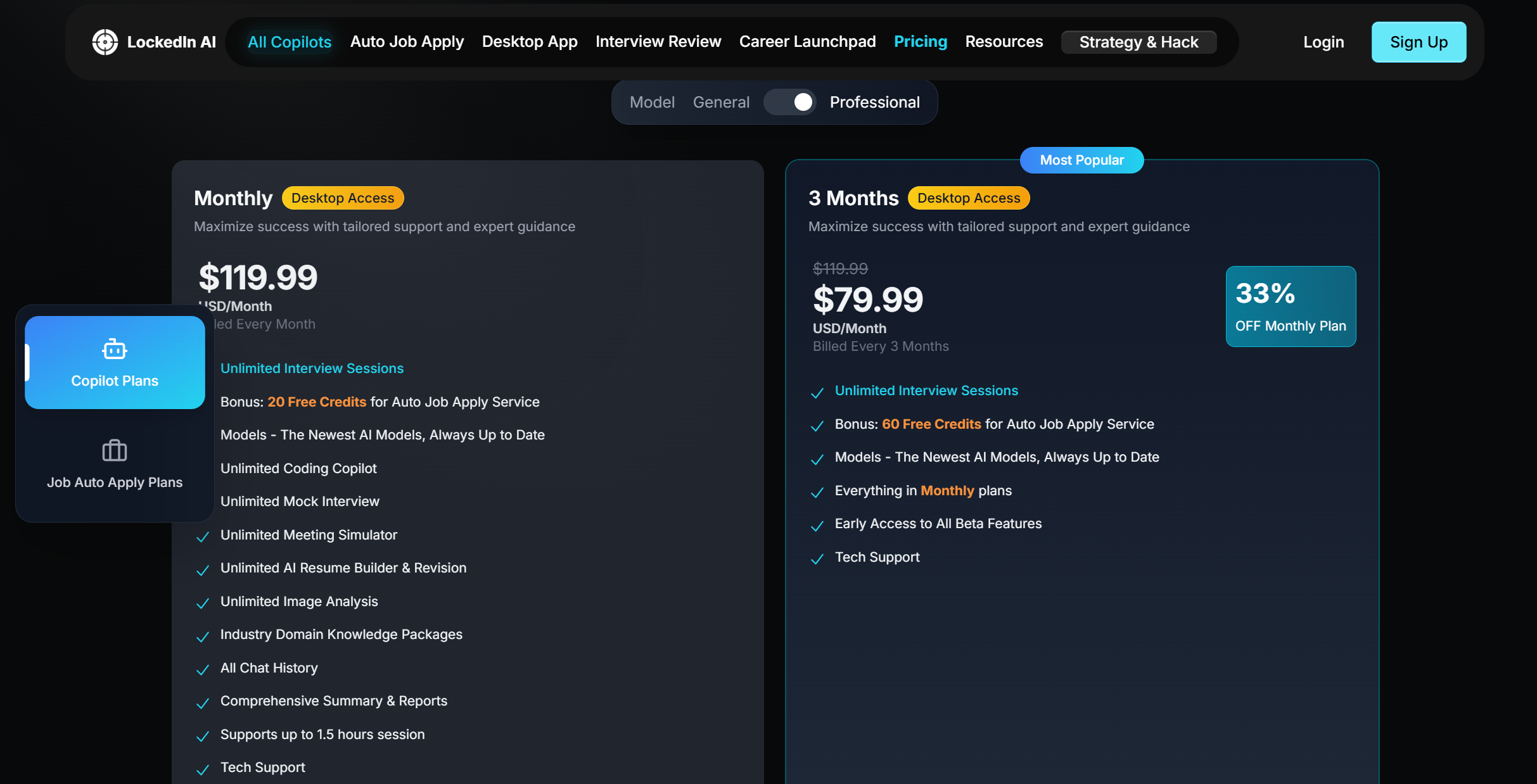This screenshot has width=1537, height=784.
Task: Click Unlimited Mock Interview feature
Action: [300, 502]
